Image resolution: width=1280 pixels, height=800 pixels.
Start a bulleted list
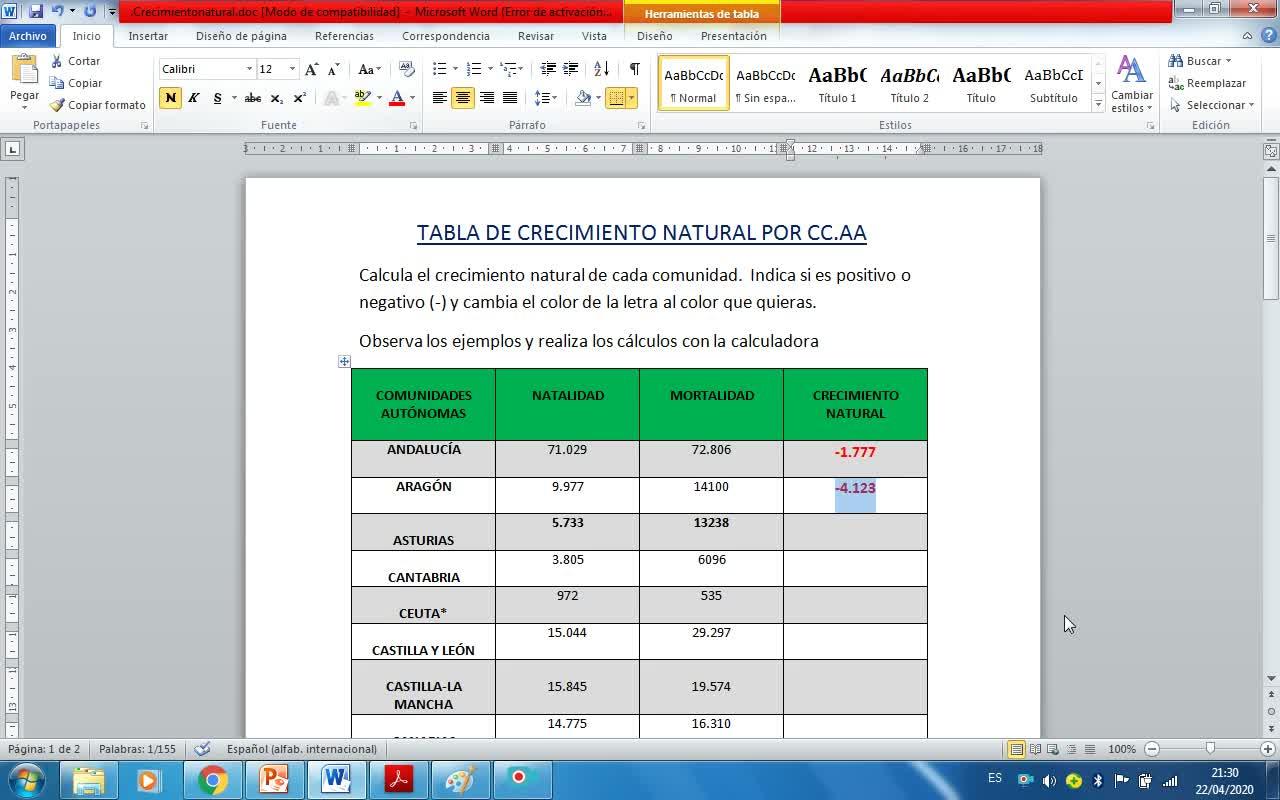(x=439, y=69)
